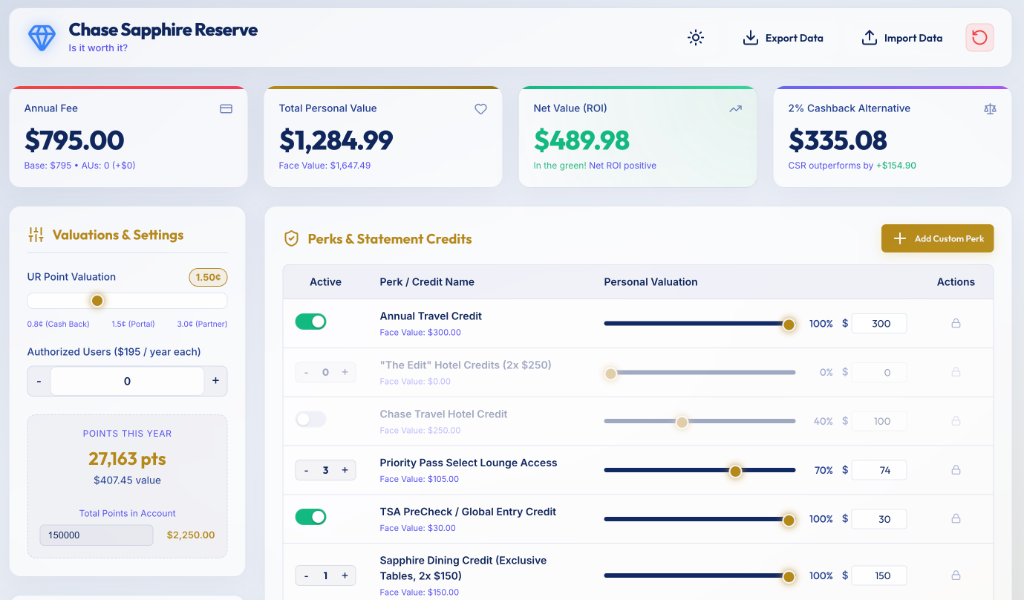The width and height of the screenshot is (1024, 600).
Task: Click TSA PreCheck valuation slider handle
Action: [788, 520]
